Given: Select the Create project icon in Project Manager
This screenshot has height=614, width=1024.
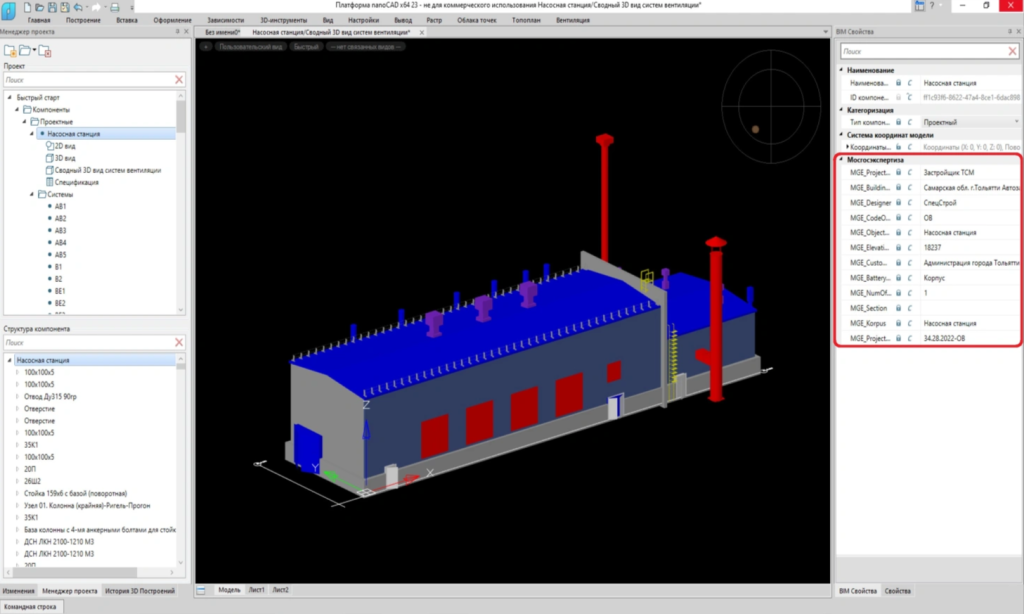Looking at the screenshot, I should tap(12, 51).
